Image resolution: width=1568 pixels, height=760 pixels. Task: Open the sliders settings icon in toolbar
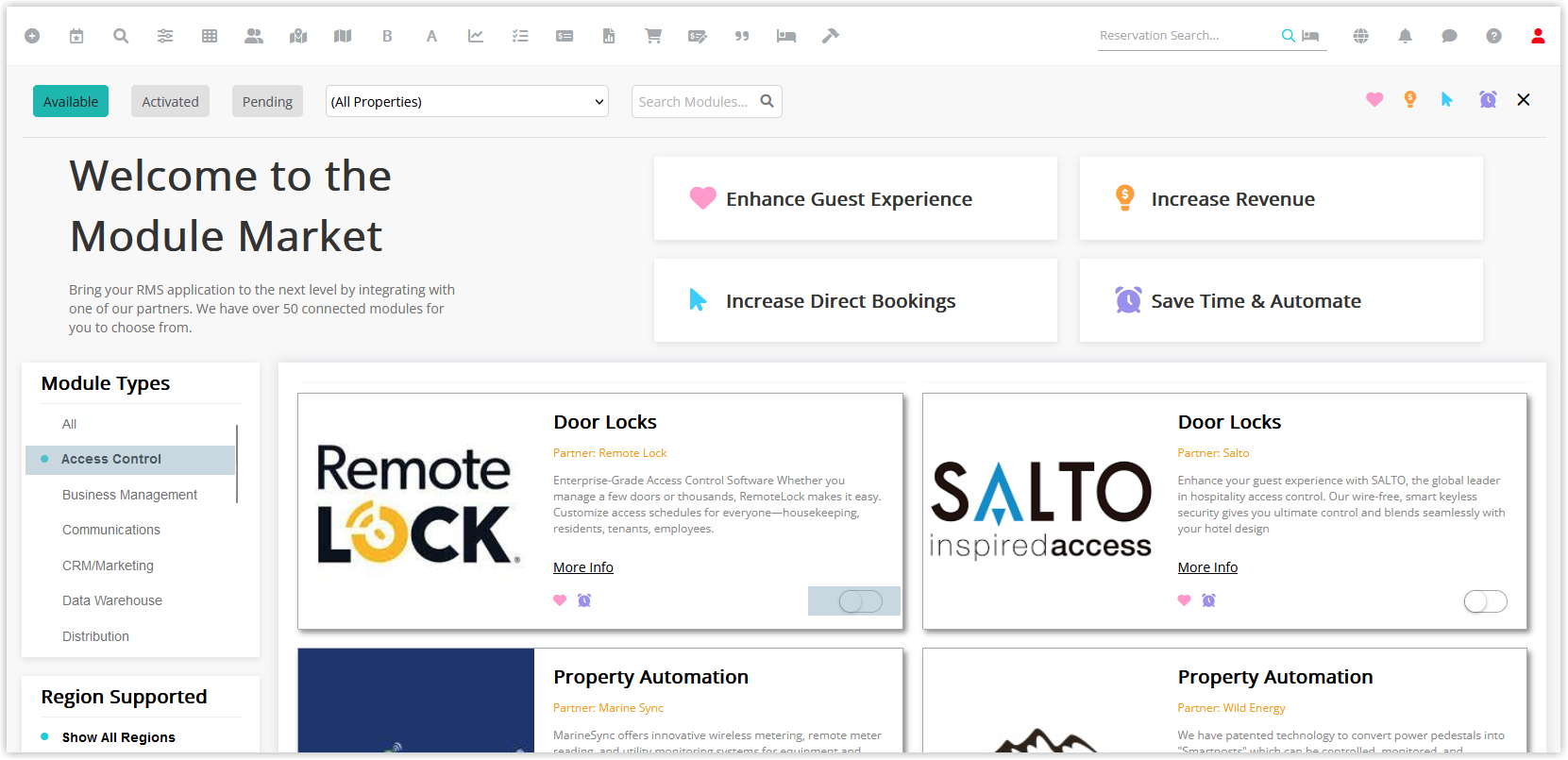(x=165, y=36)
